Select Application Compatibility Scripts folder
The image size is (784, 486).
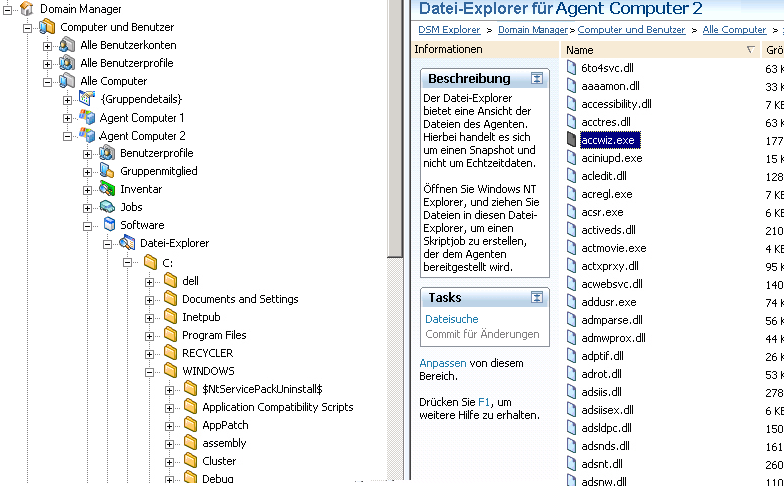278,407
